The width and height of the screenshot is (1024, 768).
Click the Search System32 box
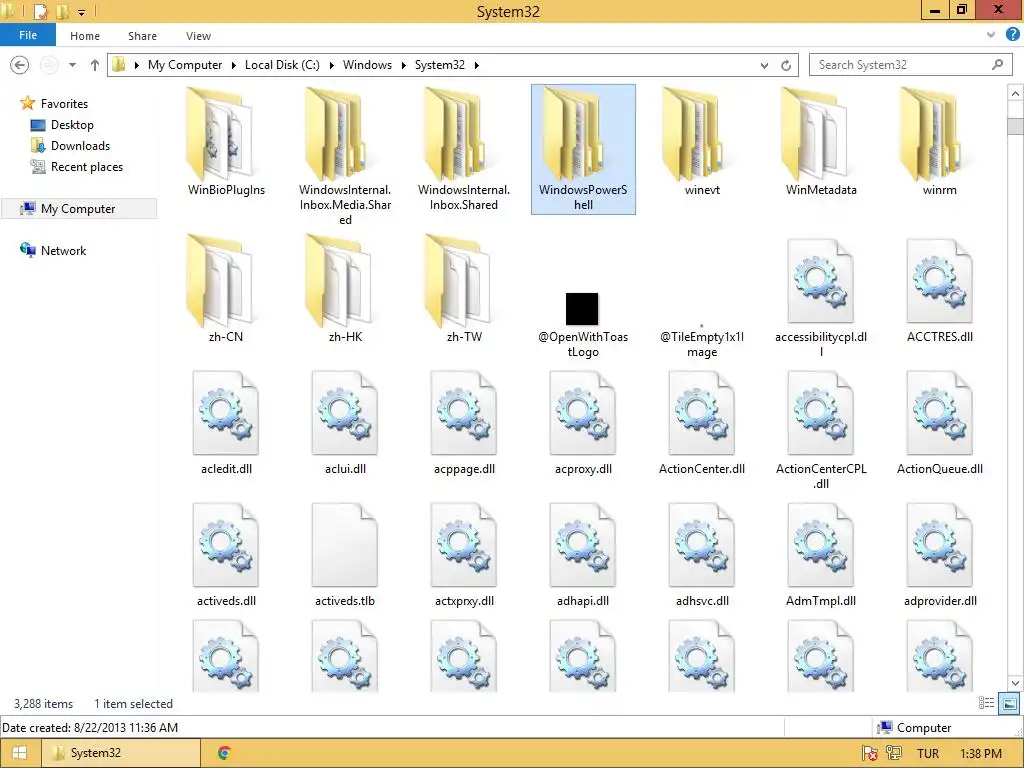(x=911, y=65)
